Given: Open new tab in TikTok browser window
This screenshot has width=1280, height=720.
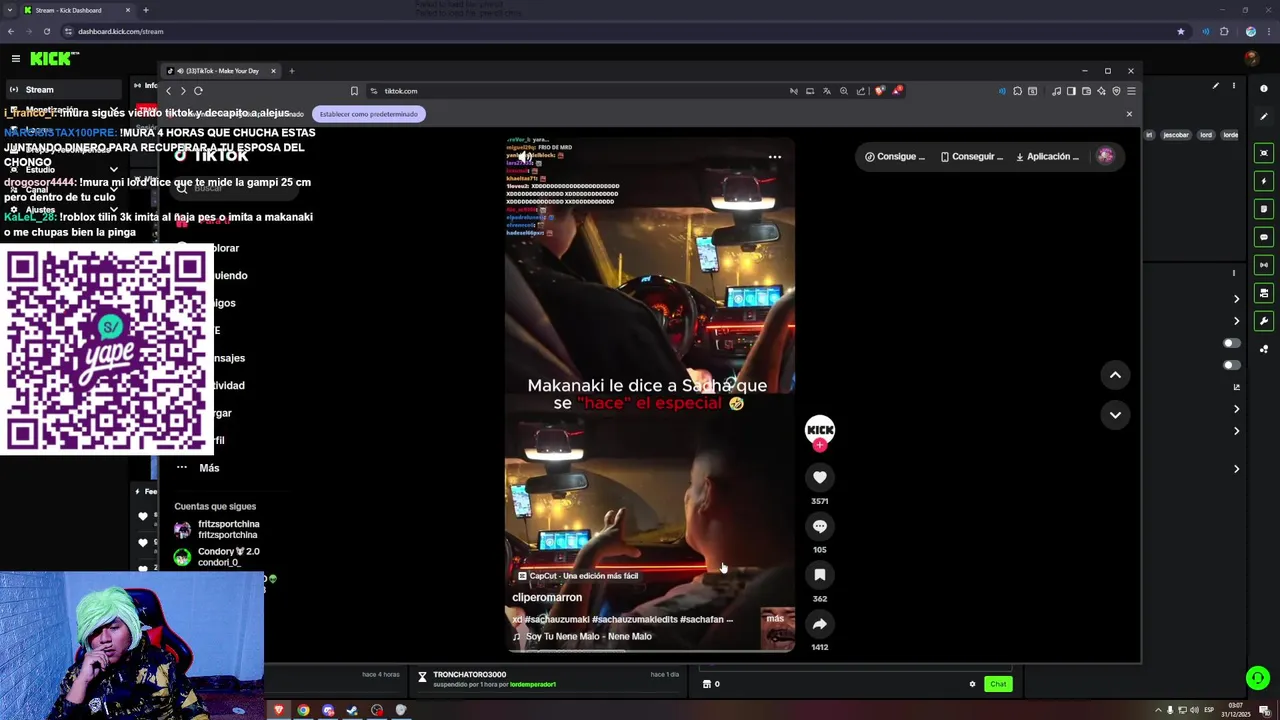Looking at the screenshot, I should point(292,71).
